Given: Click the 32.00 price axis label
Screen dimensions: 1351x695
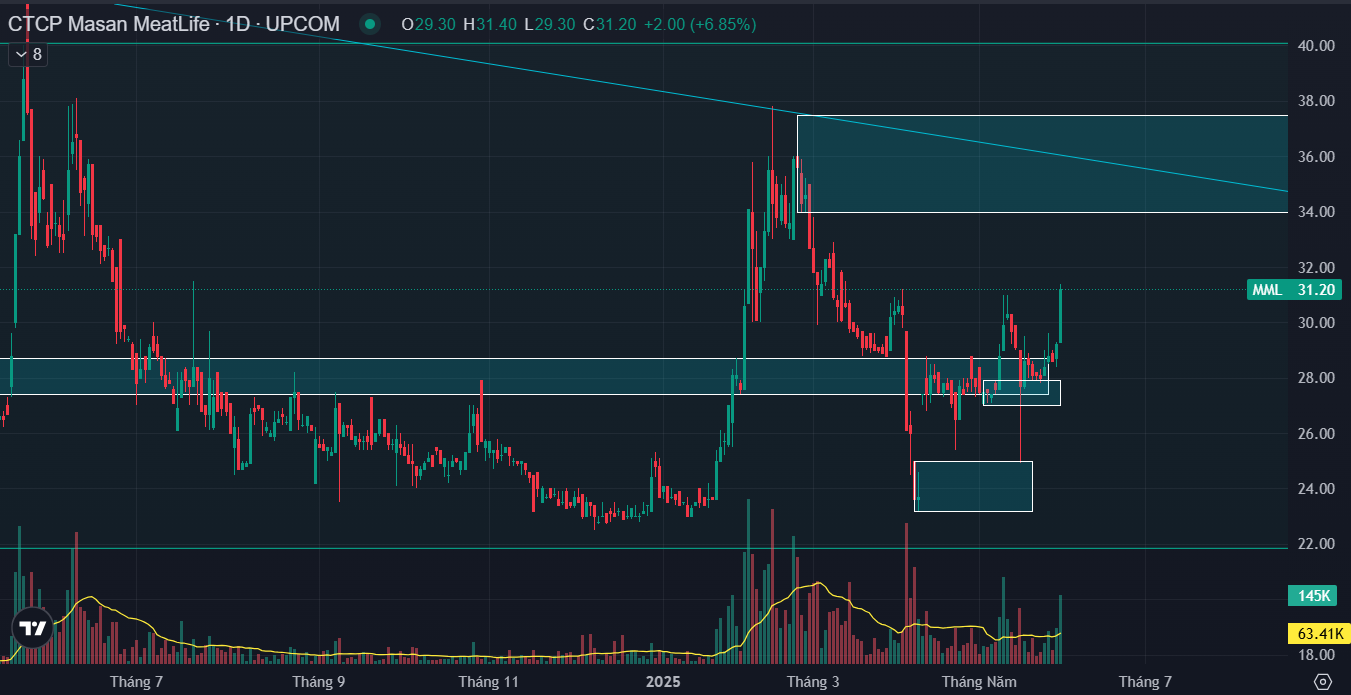Looking at the screenshot, I should click(x=1316, y=268).
